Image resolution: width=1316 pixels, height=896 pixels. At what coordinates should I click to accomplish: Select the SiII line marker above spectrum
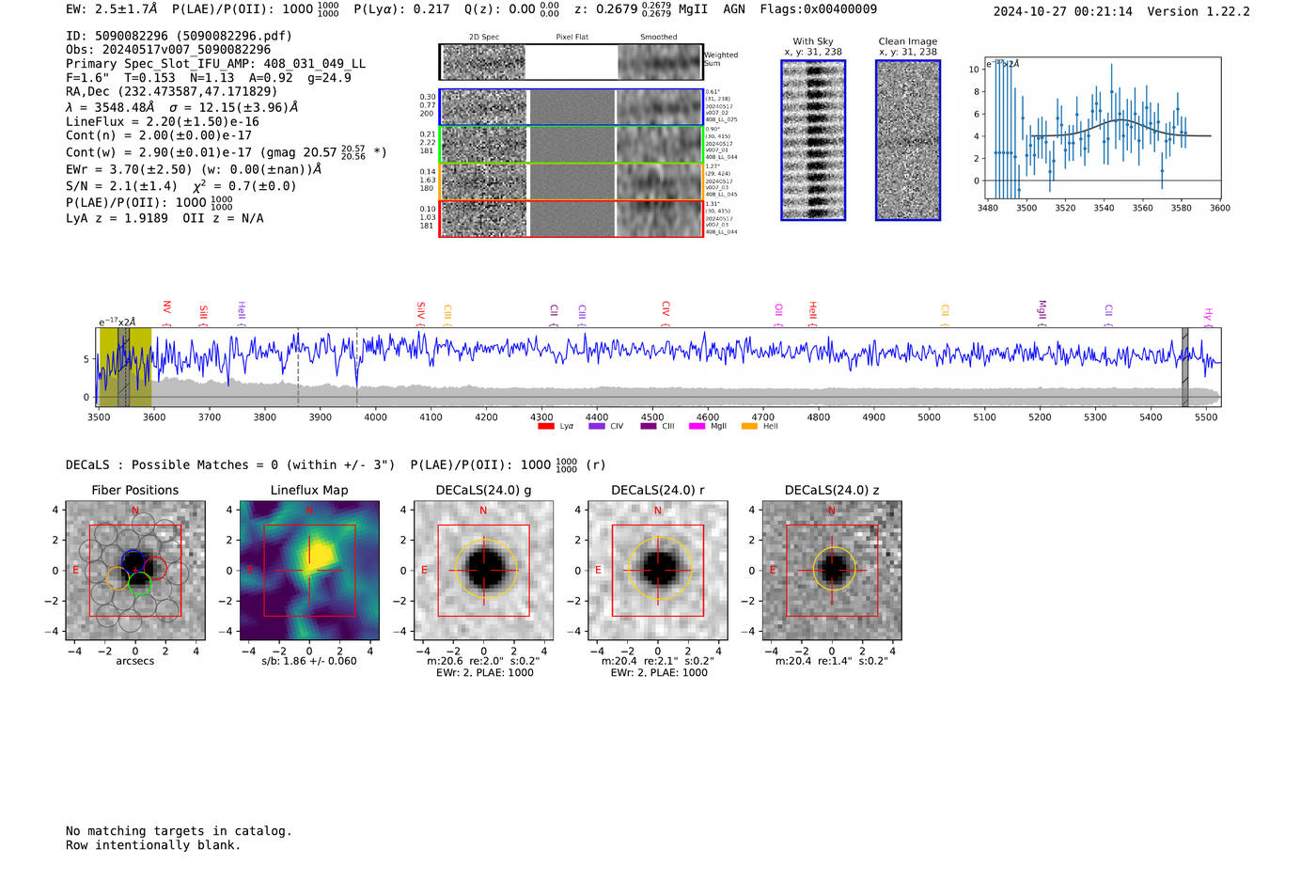pos(203,314)
